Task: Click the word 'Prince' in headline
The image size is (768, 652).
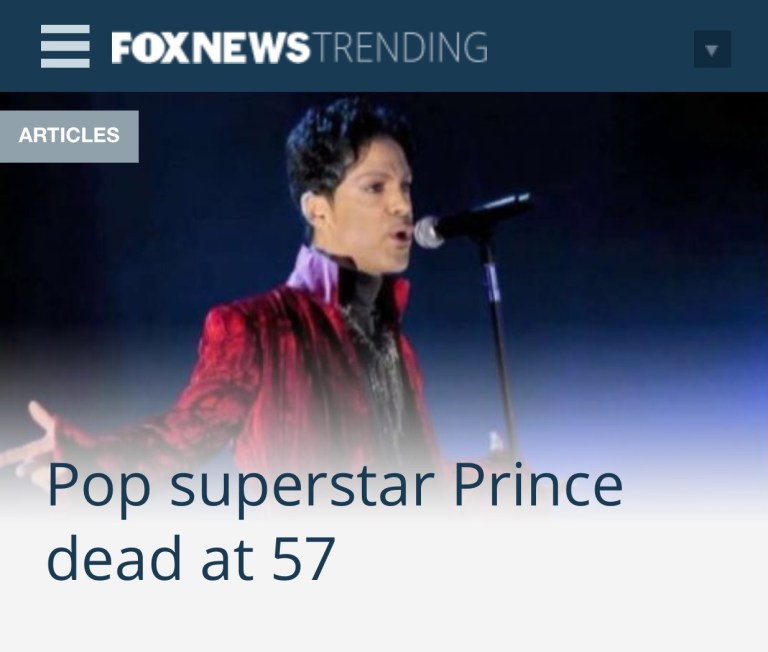Action: coord(538,484)
